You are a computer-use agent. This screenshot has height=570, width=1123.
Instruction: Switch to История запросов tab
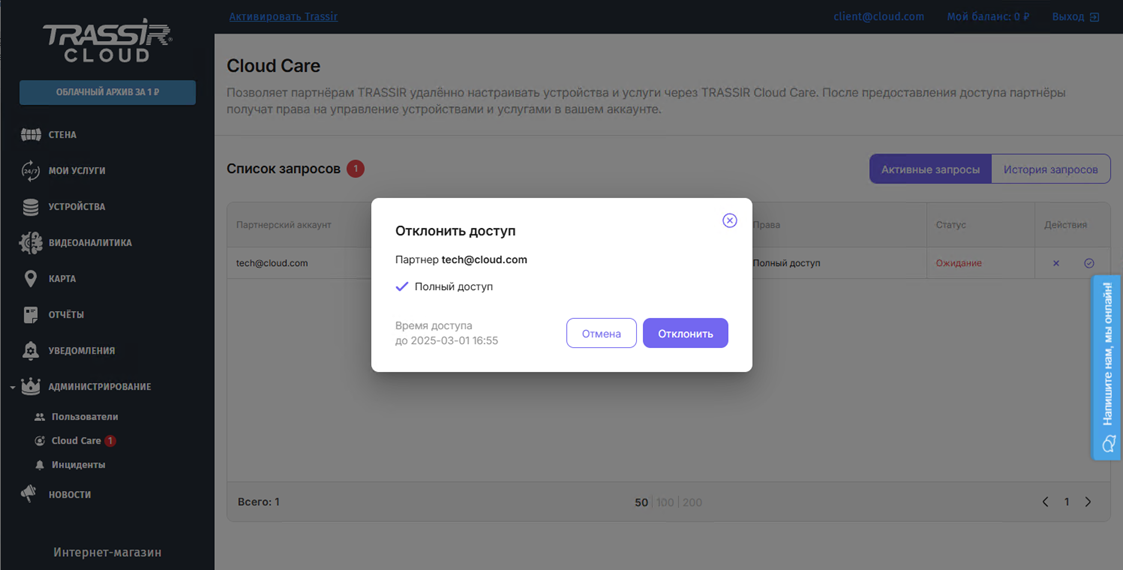(x=1050, y=169)
